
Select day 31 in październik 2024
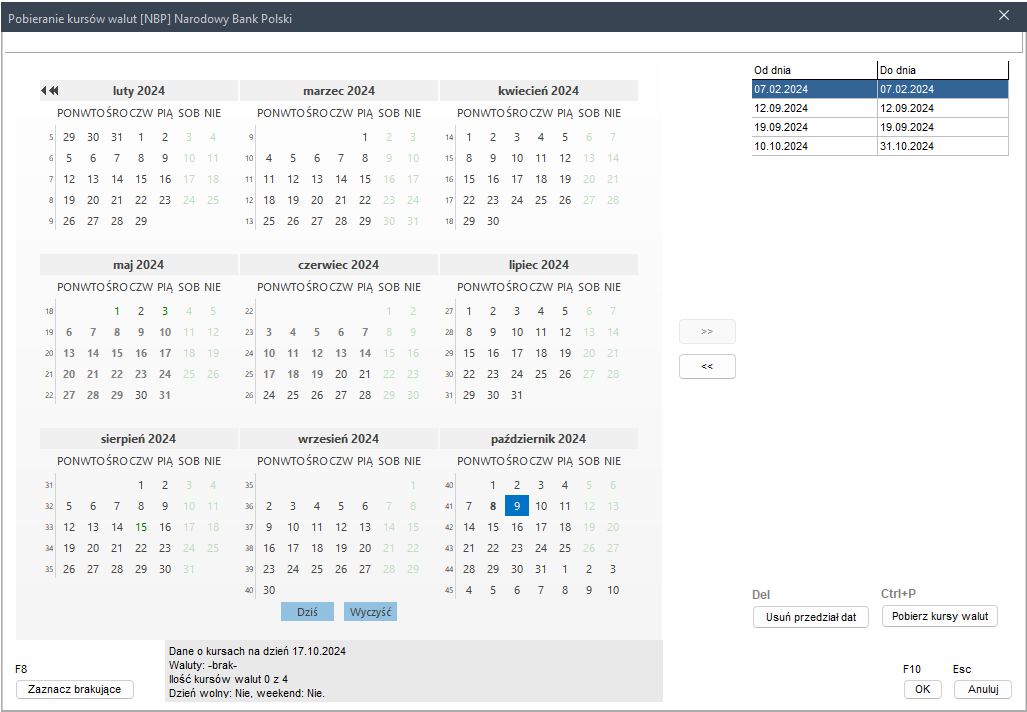(x=540, y=569)
